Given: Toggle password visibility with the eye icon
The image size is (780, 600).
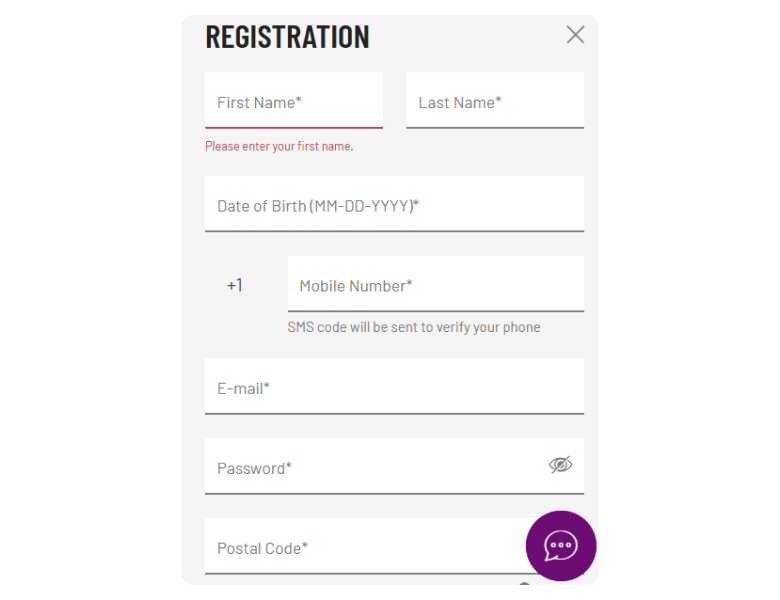Looking at the screenshot, I should tap(561, 464).
